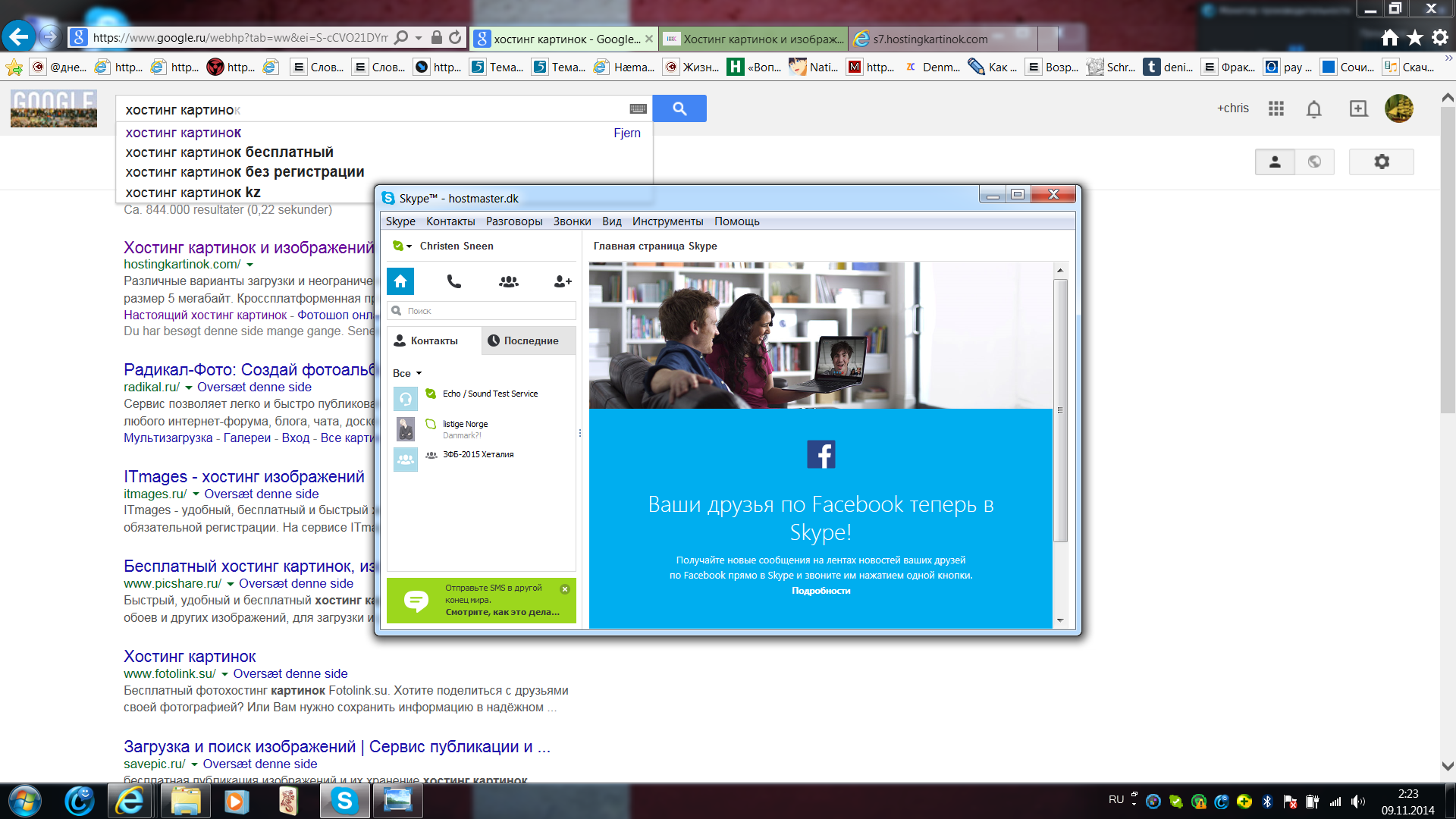Screen dimensions: 1456x819
Task: Dismiss the green SMS promo banner
Action: pos(565,589)
